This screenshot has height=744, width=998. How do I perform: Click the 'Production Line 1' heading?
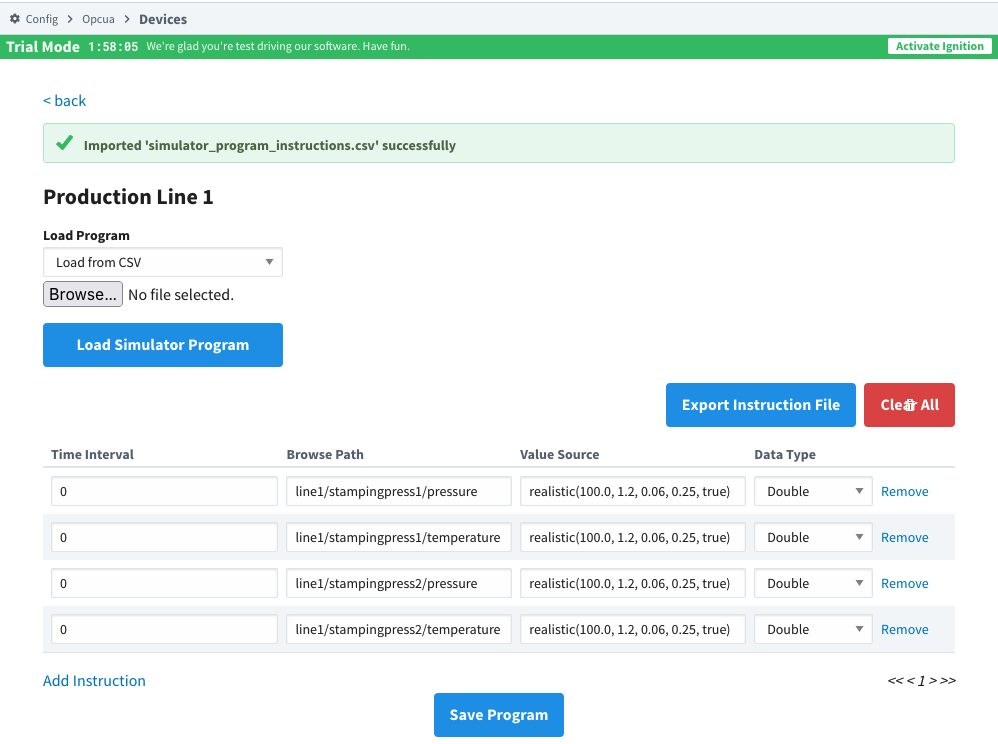click(x=128, y=197)
